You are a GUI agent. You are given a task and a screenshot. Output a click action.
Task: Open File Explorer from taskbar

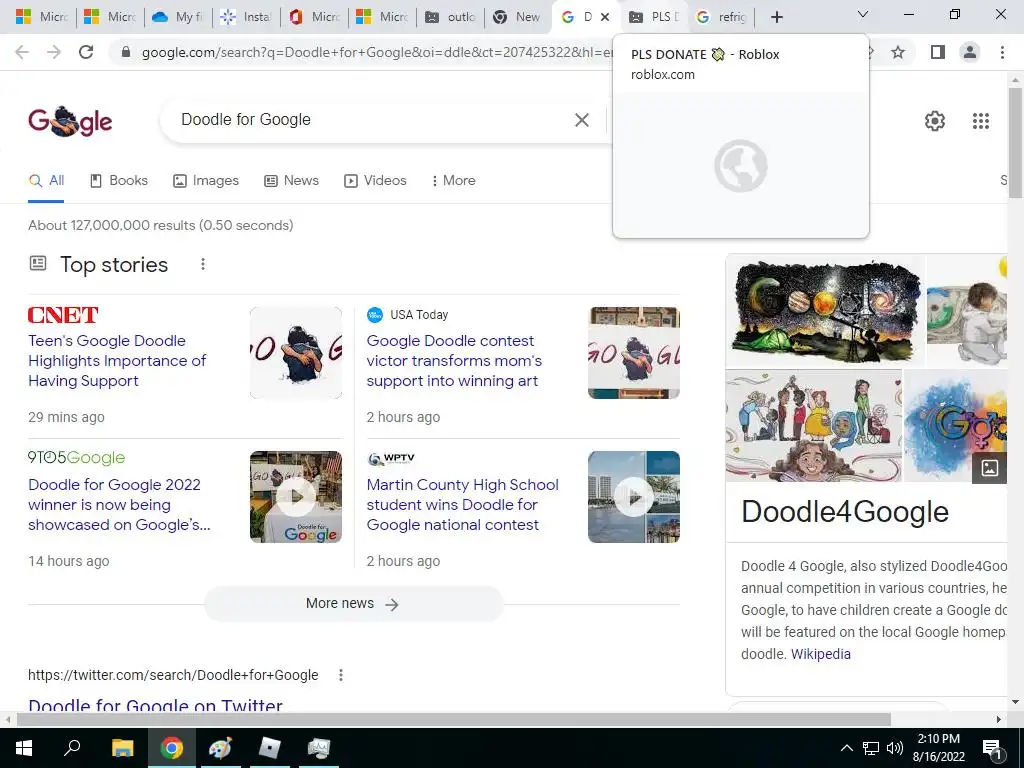pyautogui.click(x=122, y=748)
